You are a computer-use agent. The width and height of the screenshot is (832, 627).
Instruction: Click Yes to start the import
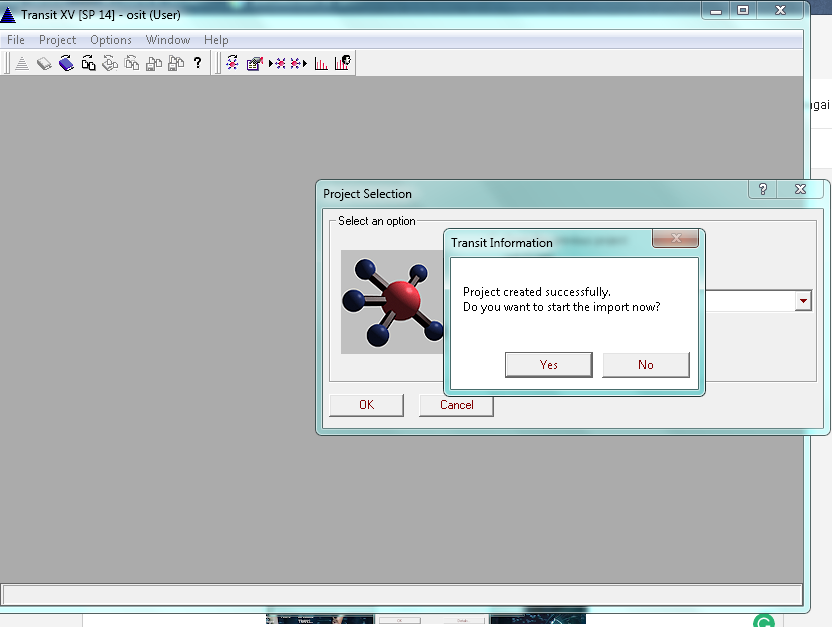[549, 364]
